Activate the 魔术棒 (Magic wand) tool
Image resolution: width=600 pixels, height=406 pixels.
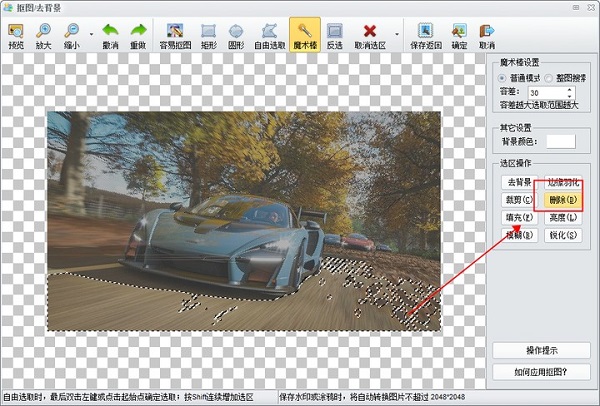pyautogui.click(x=305, y=35)
